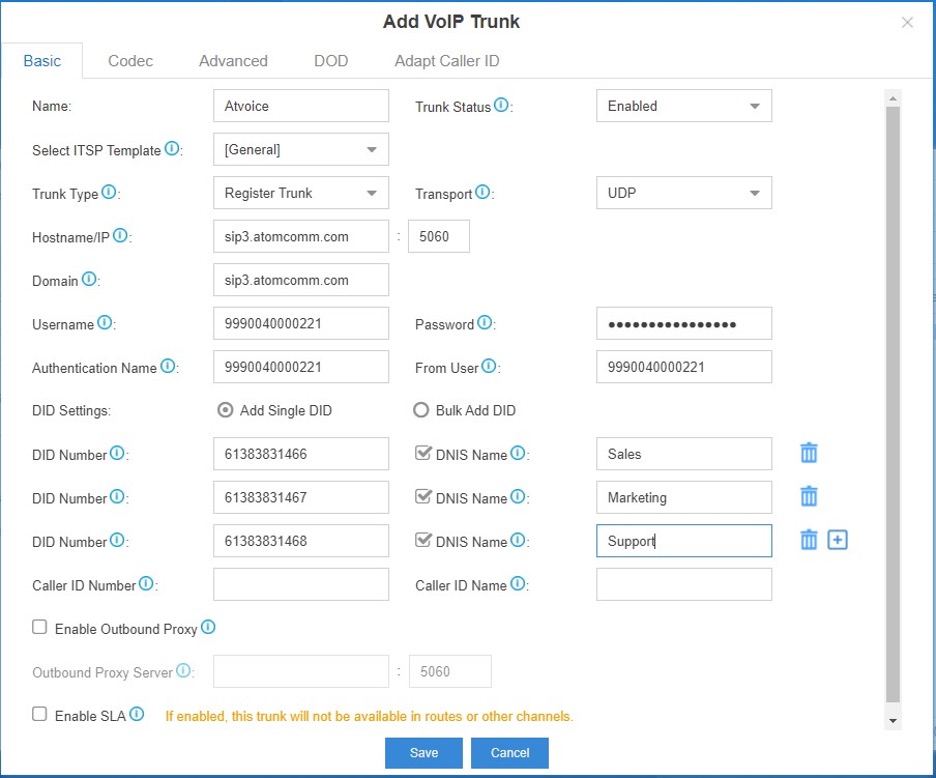Click the Hostname/IP field
This screenshot has height=778, width=936.
point(301,236)
